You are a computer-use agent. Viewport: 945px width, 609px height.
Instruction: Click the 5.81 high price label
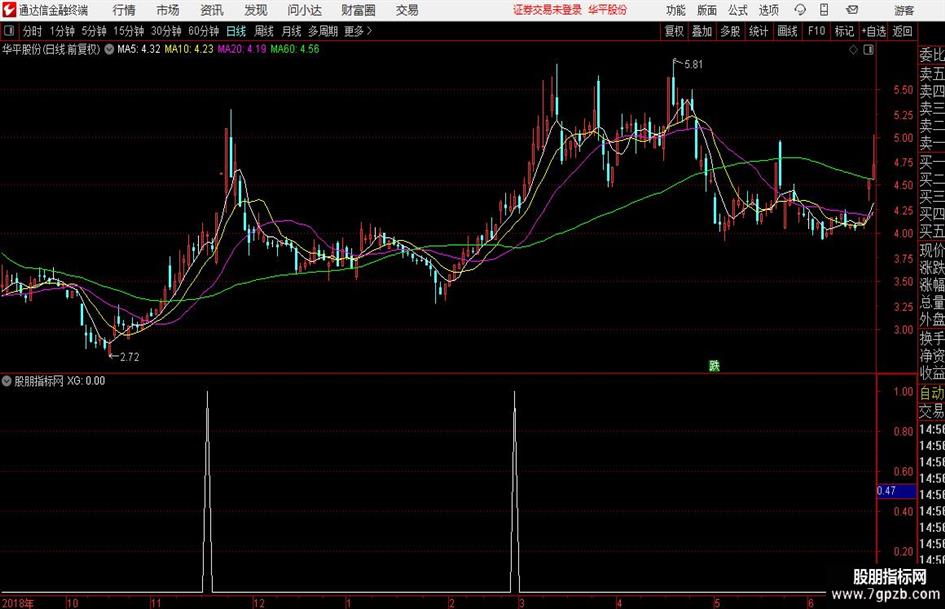(x=694, y=65)
